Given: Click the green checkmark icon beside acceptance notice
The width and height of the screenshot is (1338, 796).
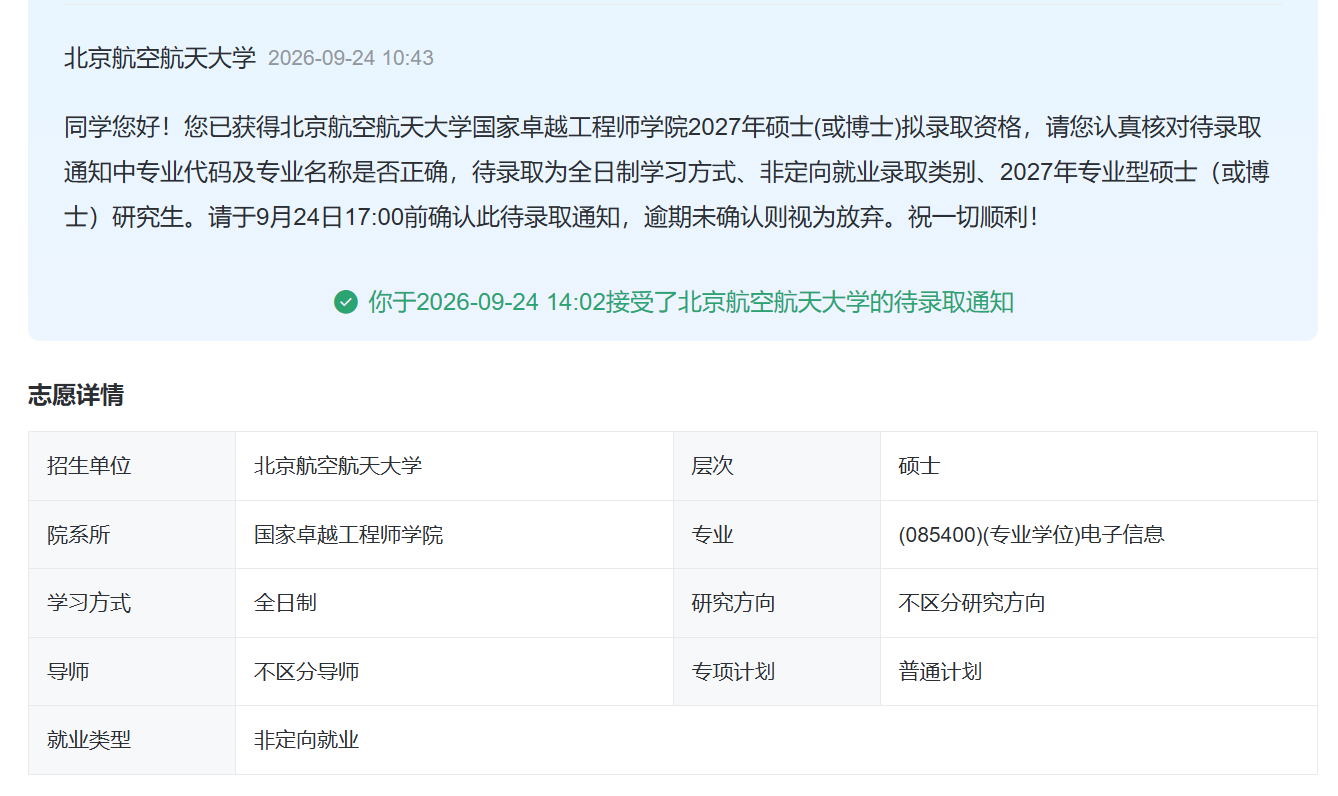Looking at the screenshot, I should pos(346,302).
